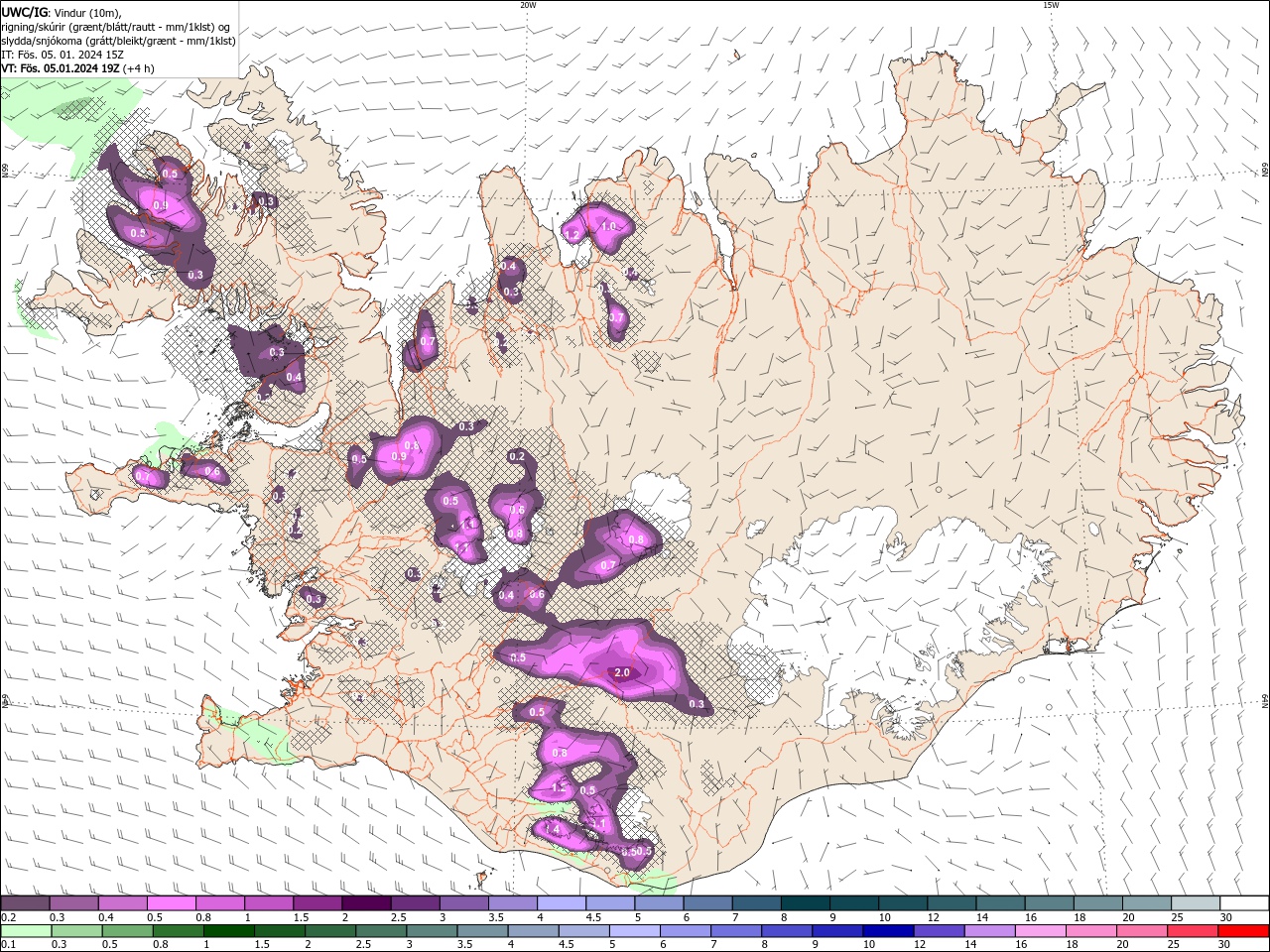Click the "15W" longitude label
The height and width of the screenshot is (952, 1270).
coord(1051,5)
